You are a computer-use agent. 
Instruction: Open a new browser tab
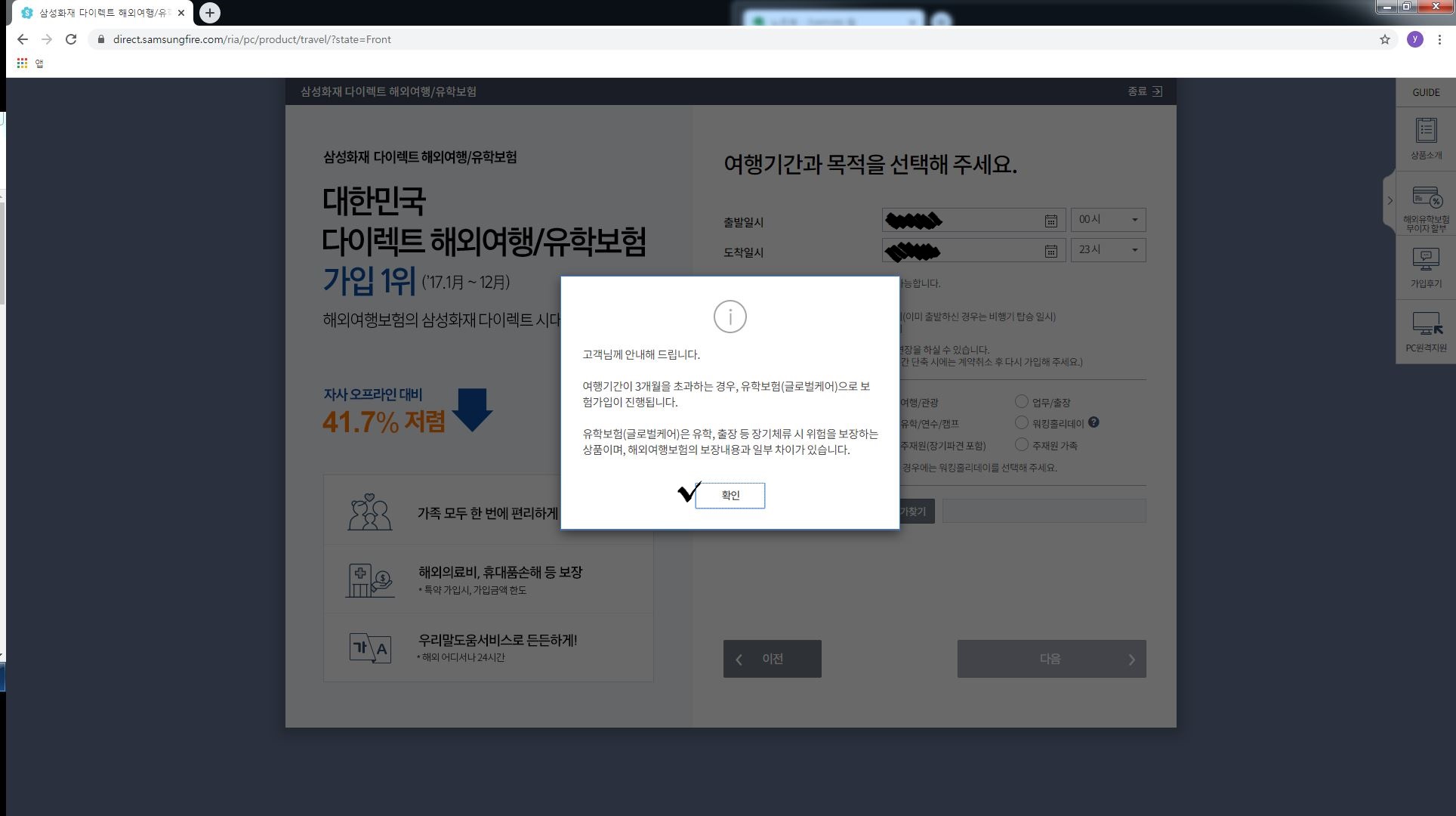coord(210,13)
